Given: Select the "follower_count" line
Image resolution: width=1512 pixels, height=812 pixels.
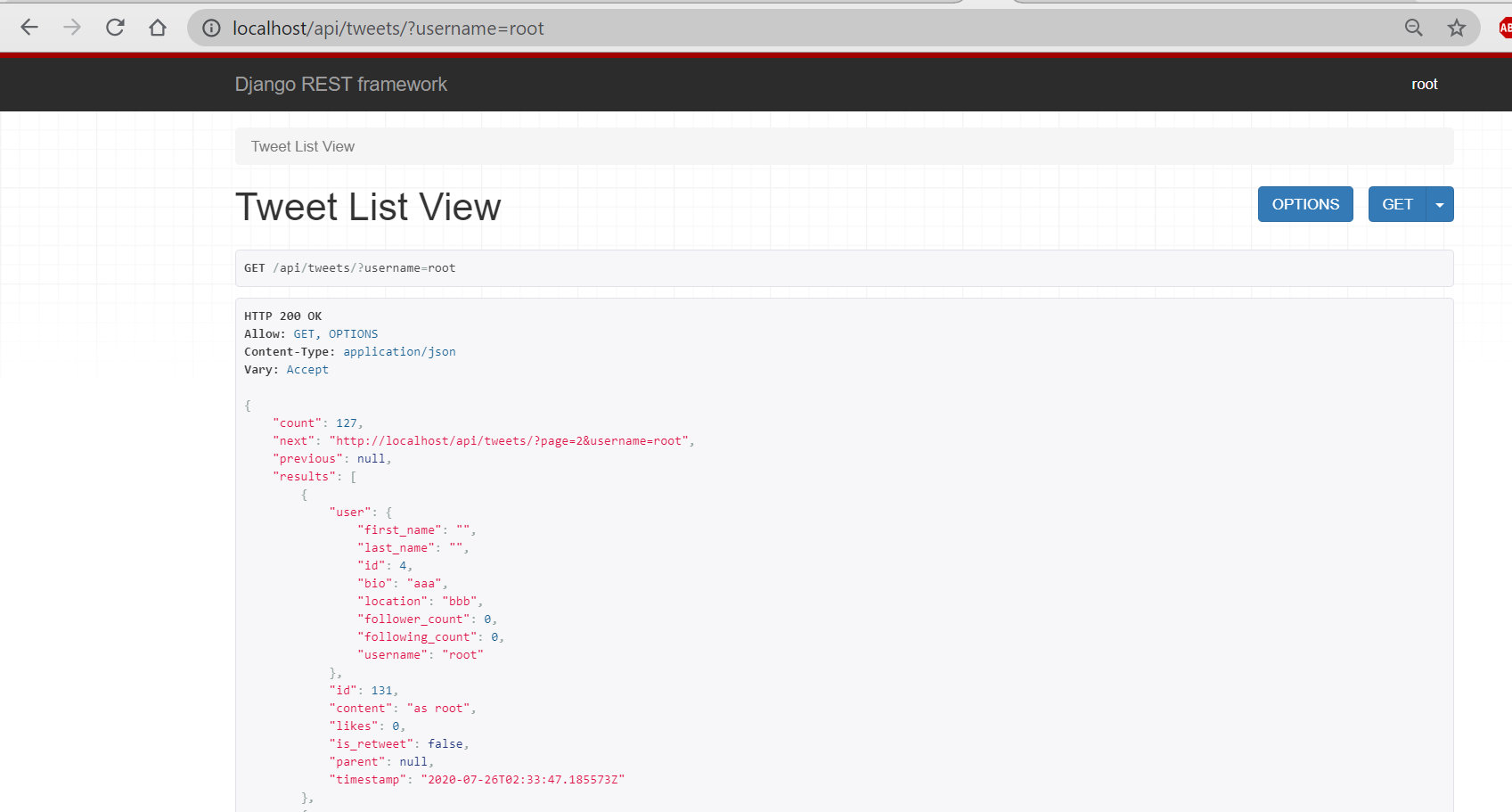Looking at the screenshot, I should [428, 619].
